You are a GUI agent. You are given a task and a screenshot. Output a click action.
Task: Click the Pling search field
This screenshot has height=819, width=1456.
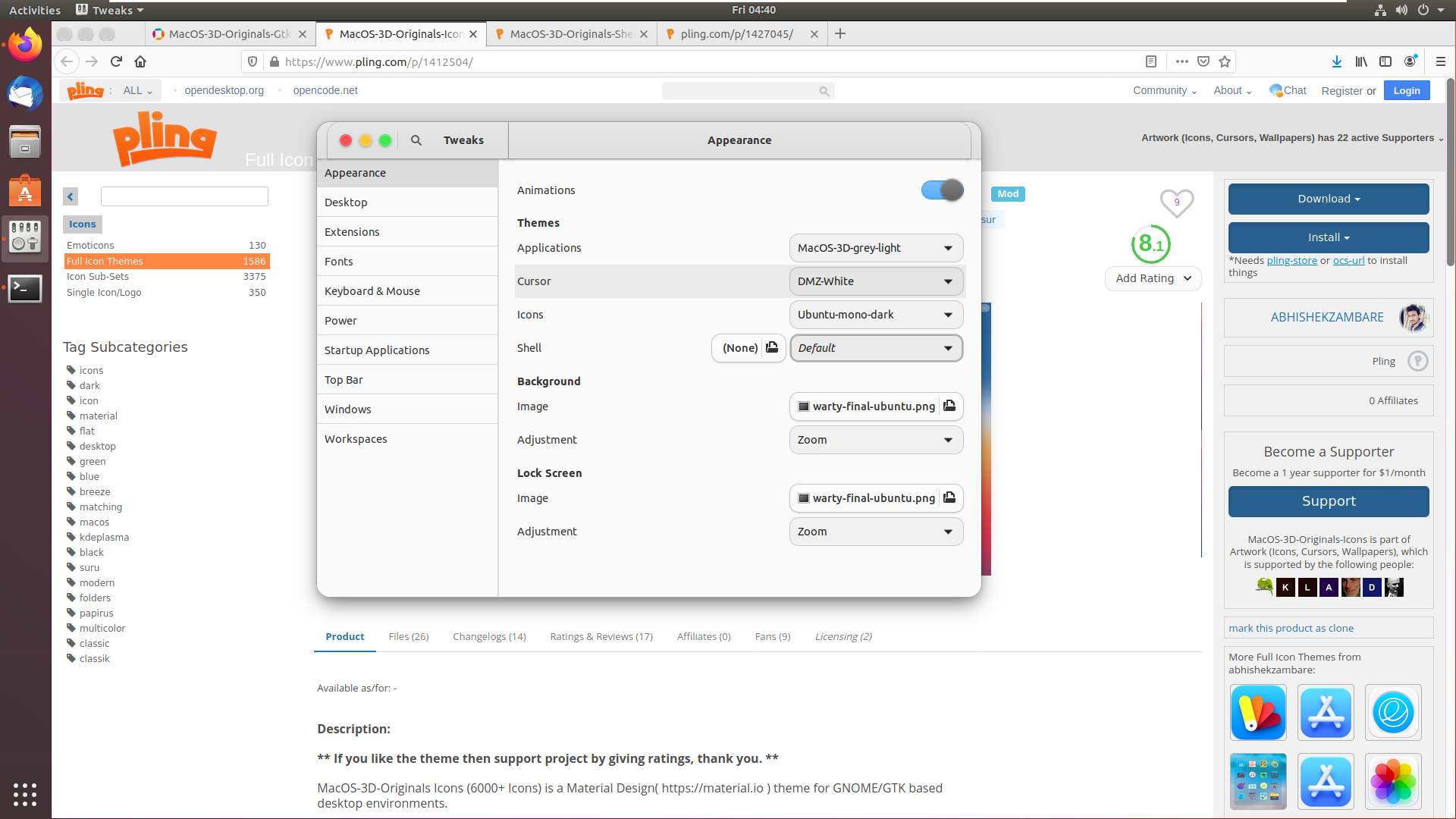748,90
